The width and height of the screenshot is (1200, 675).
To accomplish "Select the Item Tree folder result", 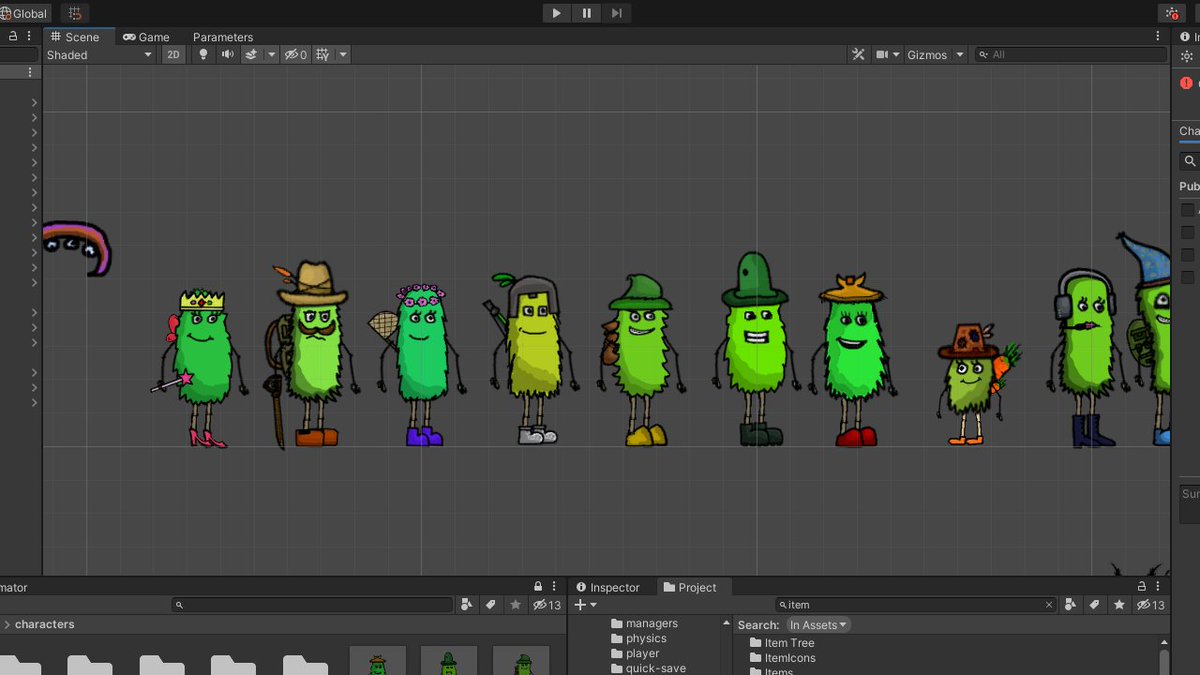I will click(x=781, y=643).
